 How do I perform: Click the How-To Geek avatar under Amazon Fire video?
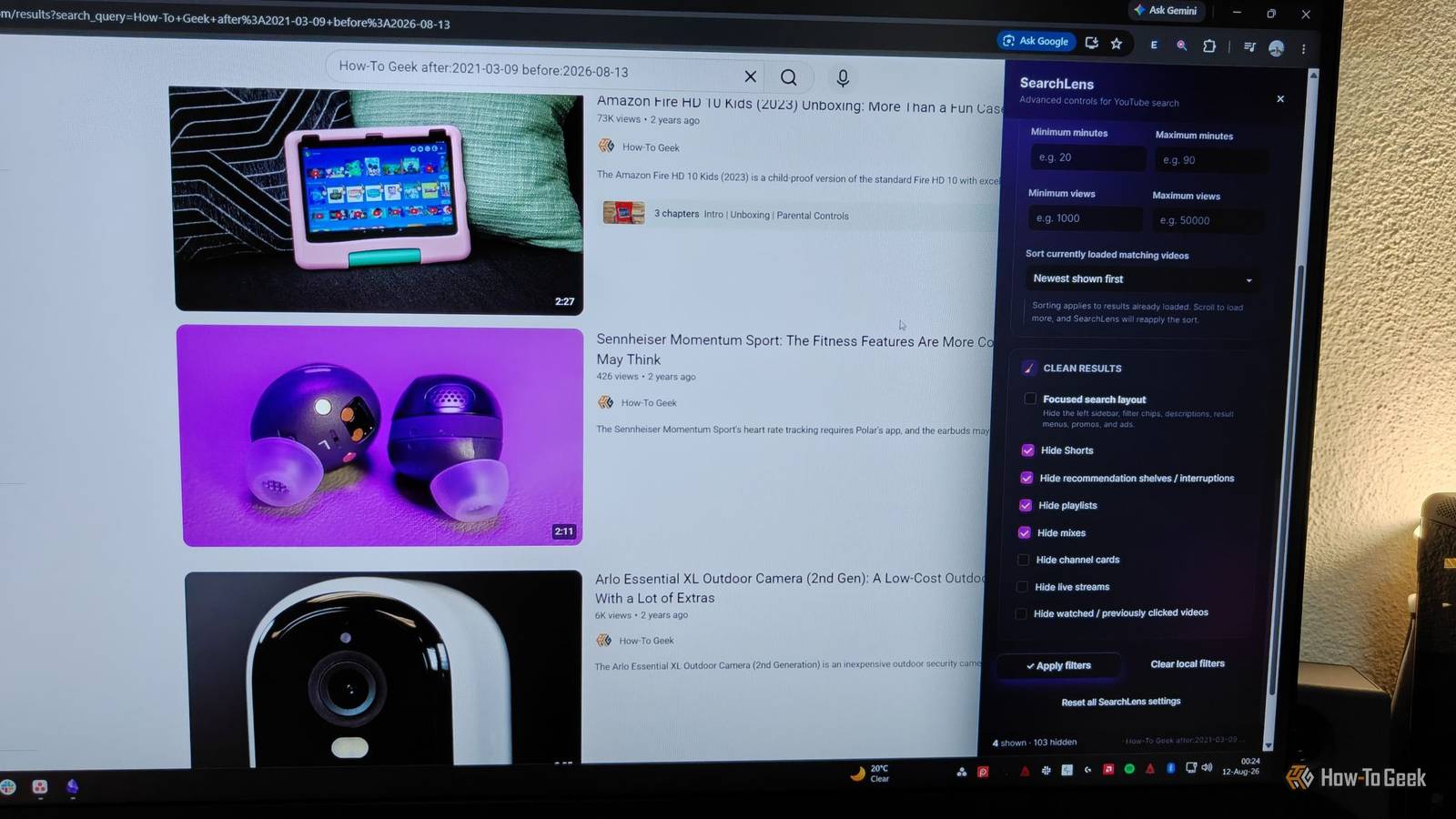click(x=606, y=146)
